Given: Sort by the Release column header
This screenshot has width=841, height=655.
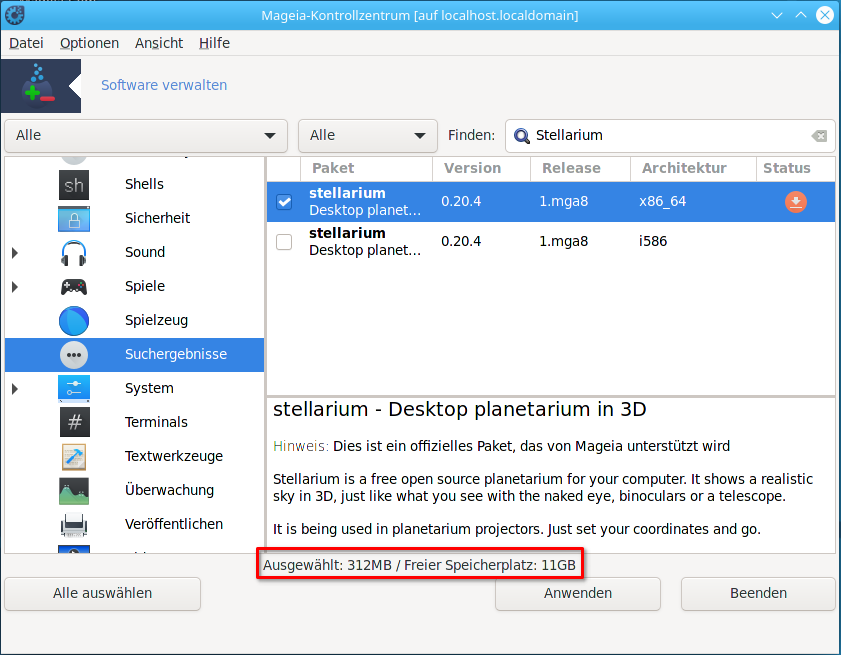Looking at the screenshot, I should pos(580,168).
